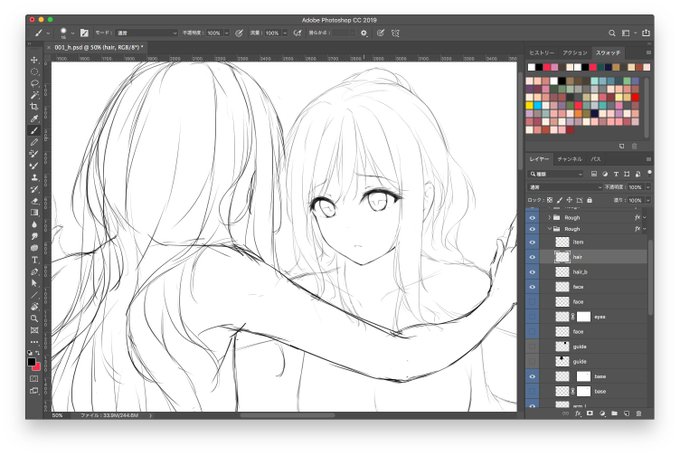Viewport: 680px width, 456px height.
Task: Switch to the Actions (アクション) tab
Action: [x=575, y=52]
